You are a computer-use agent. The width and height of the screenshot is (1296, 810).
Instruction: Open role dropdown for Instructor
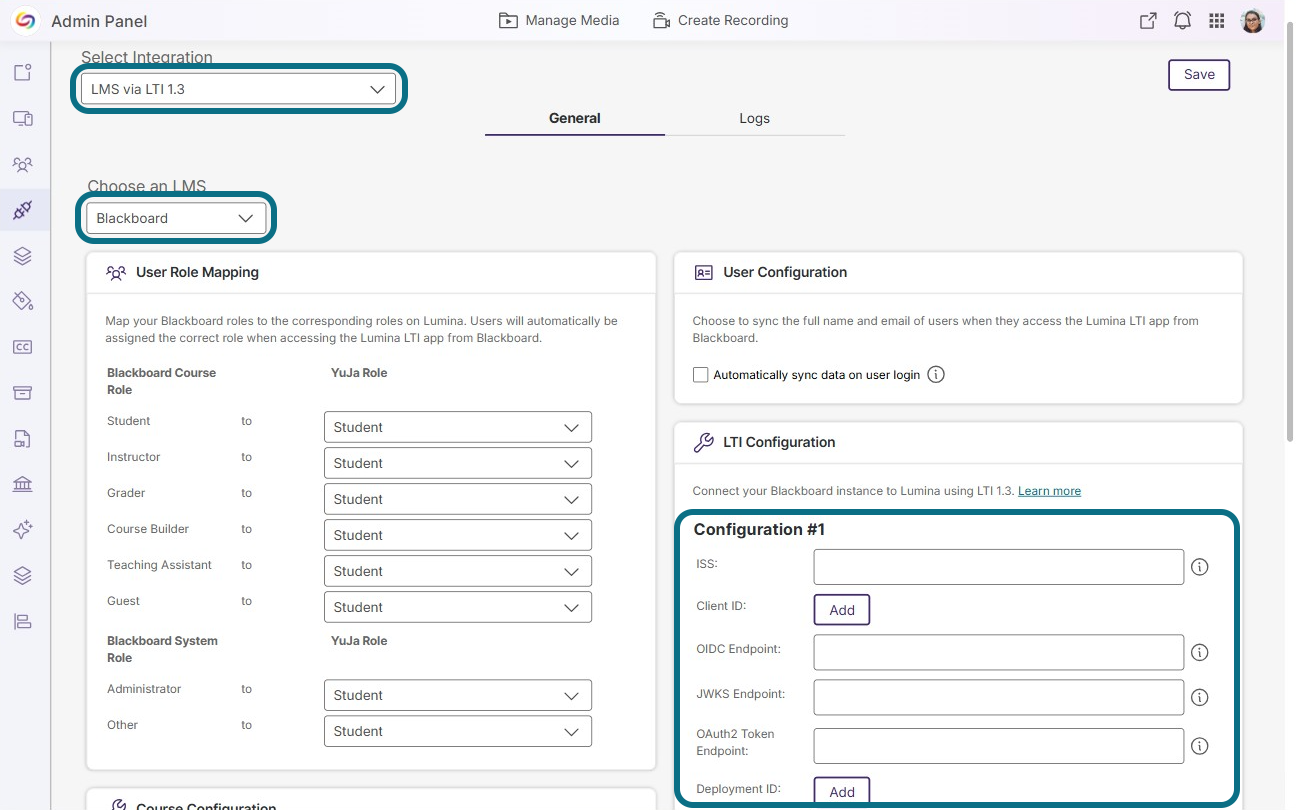tap(458, 463)
